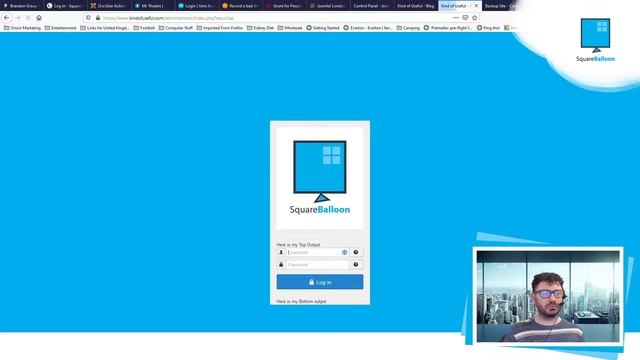Image resolution: width=640 pixels, height=360 pixels.
Task: Switch to the User Action tab
Action: point(108,6)
